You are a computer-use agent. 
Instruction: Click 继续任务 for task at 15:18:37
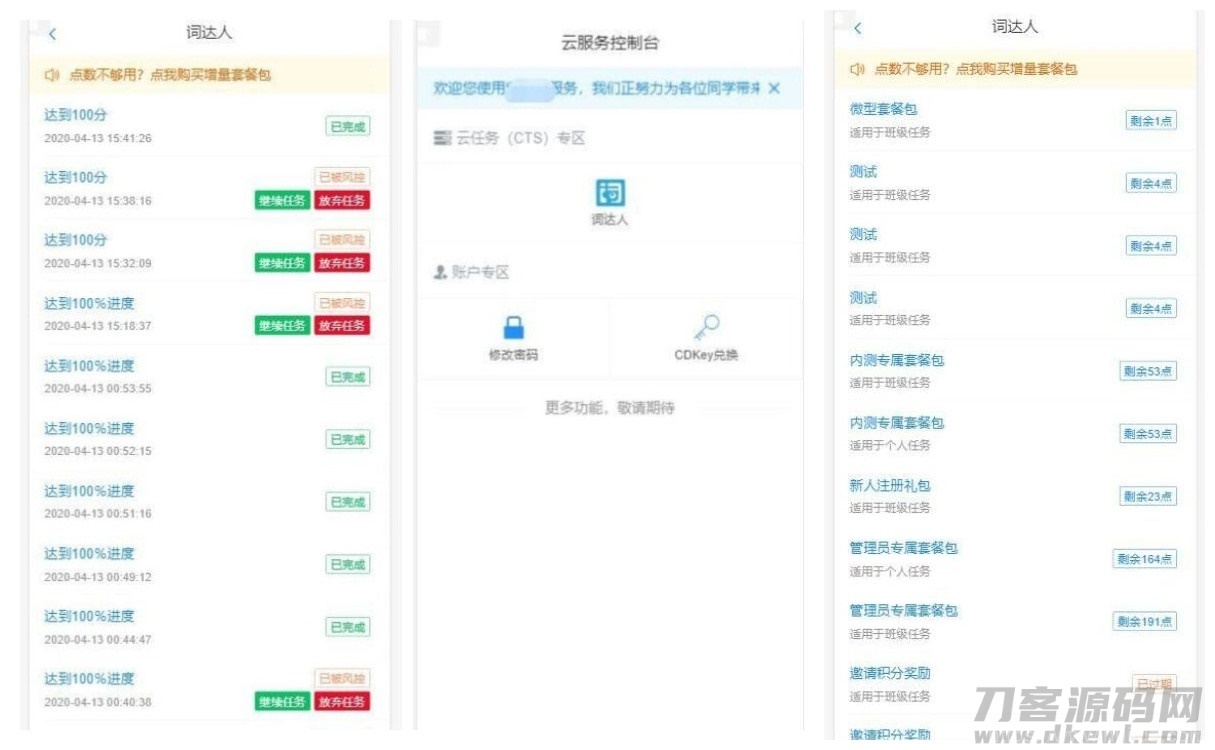282,325
